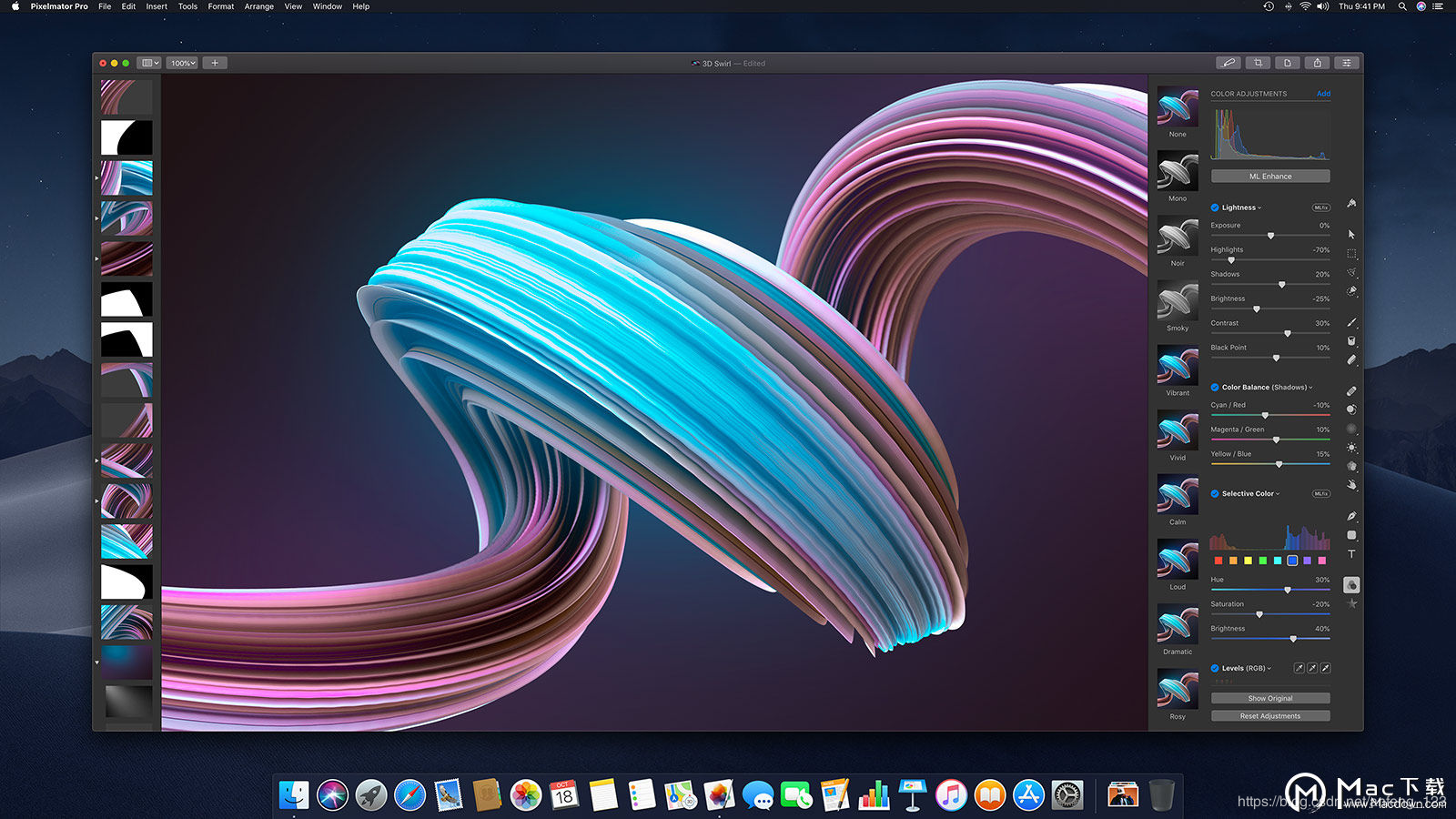Toggle ML Fix for Lightness
This screenshot has width=1456, height=819.
point(1320,207)
